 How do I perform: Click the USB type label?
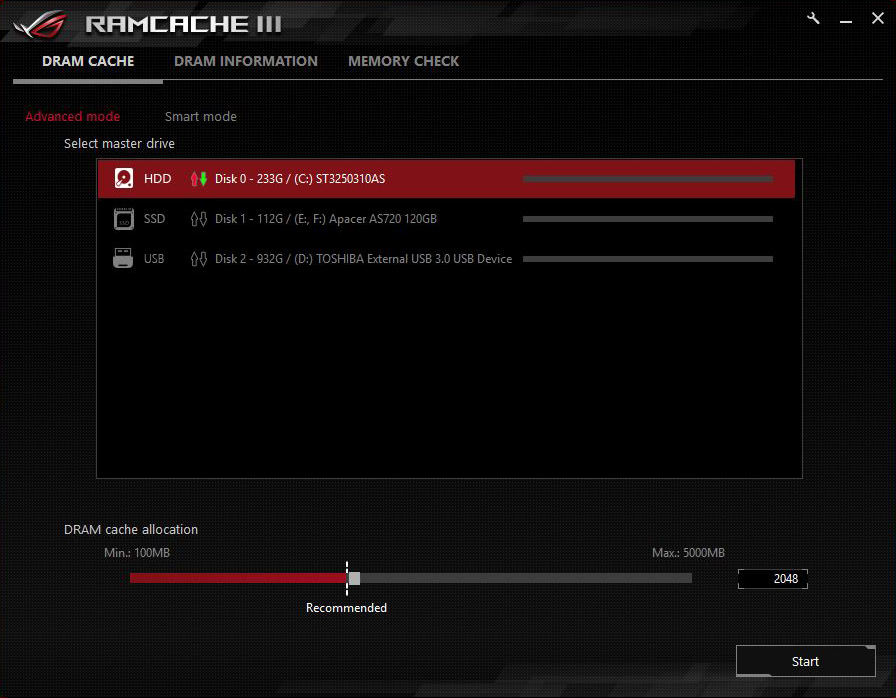[154, 259]
